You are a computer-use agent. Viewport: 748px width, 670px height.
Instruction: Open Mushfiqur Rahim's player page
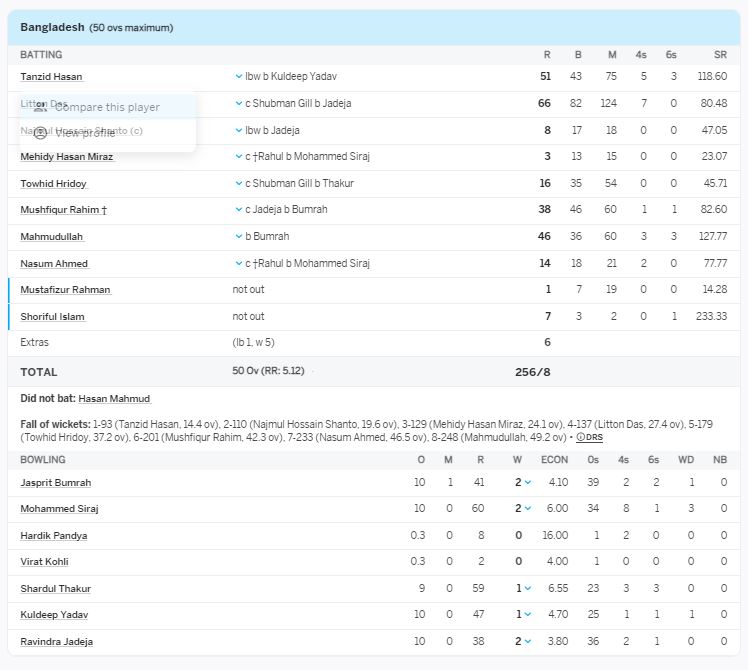point(63,210)
